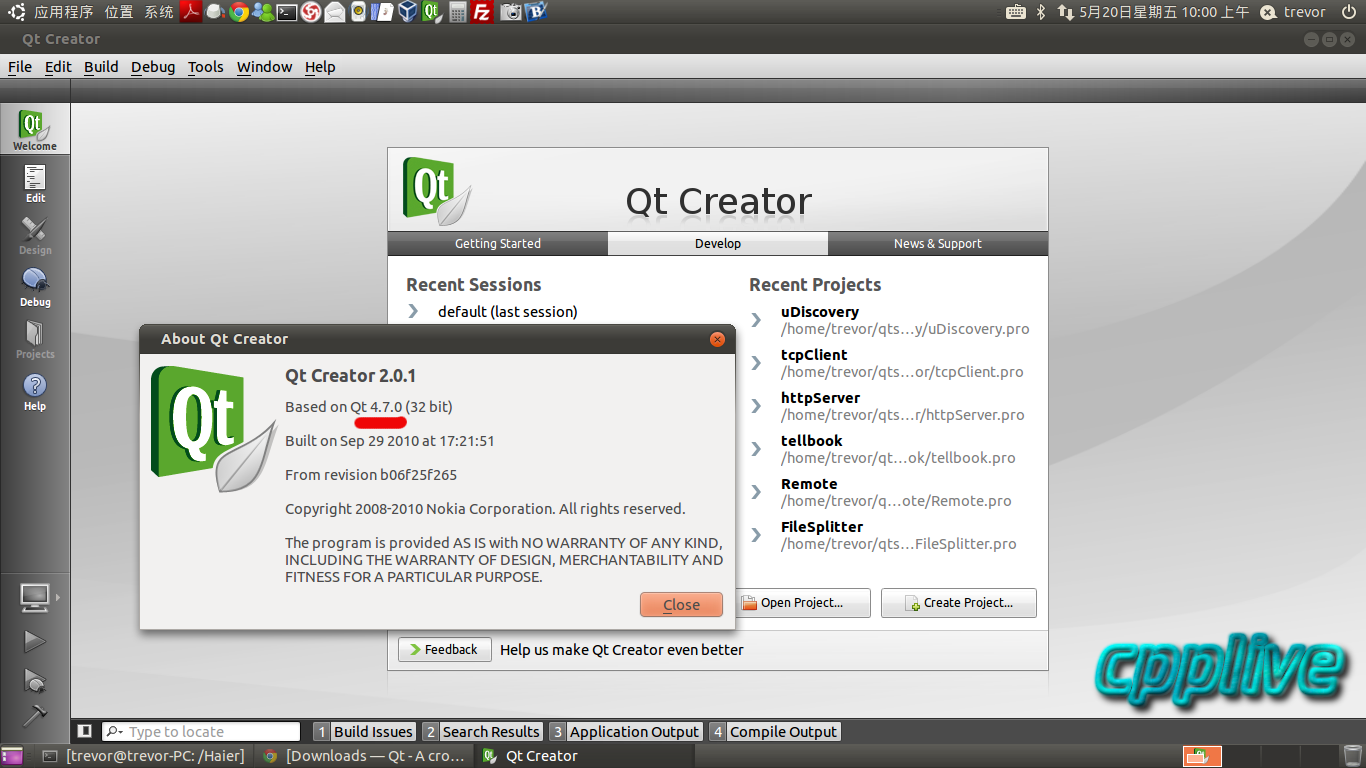Click the chevron beside uDiscovery

[757, 320]
